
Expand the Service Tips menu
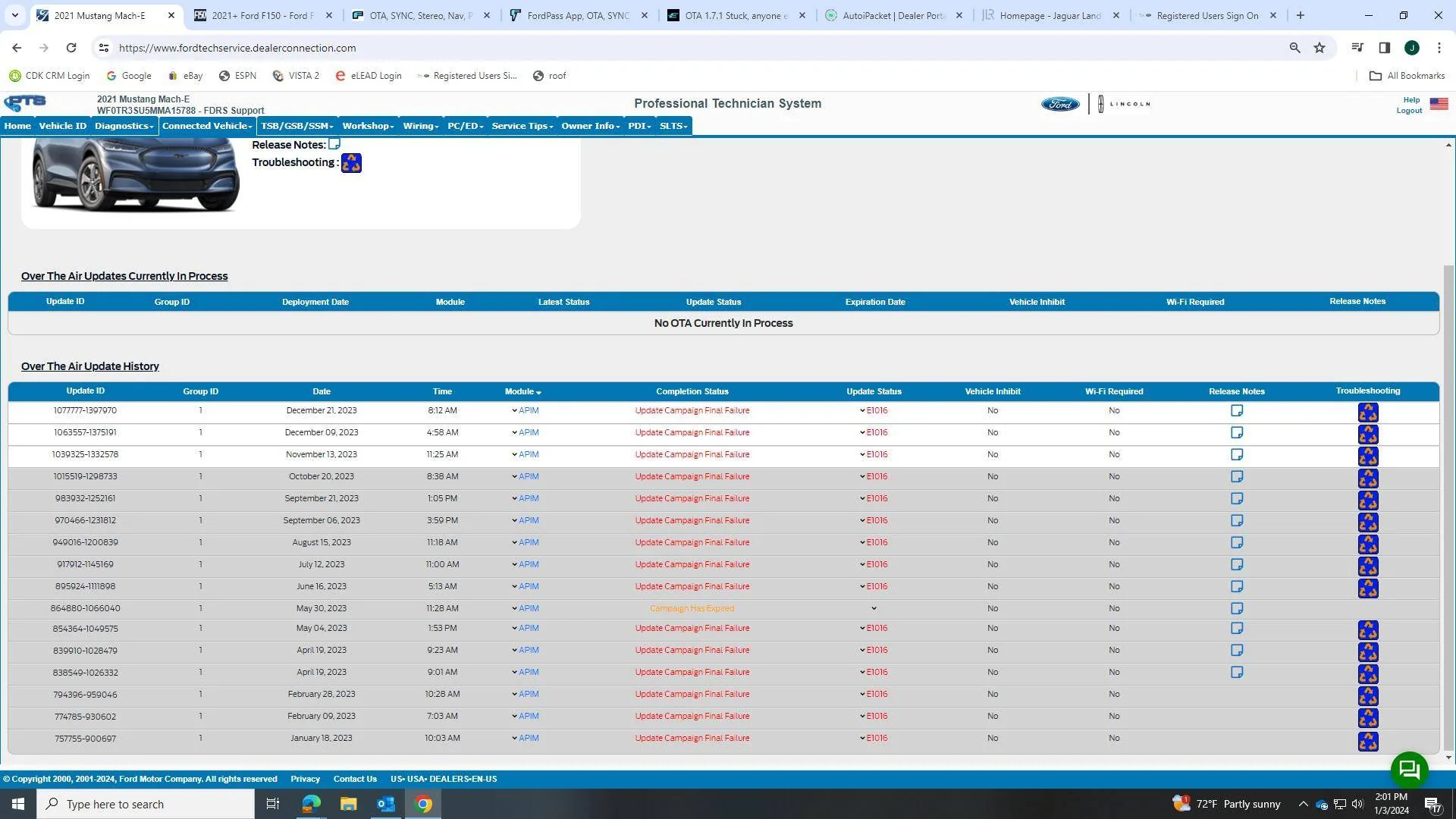tap(522, 126)
